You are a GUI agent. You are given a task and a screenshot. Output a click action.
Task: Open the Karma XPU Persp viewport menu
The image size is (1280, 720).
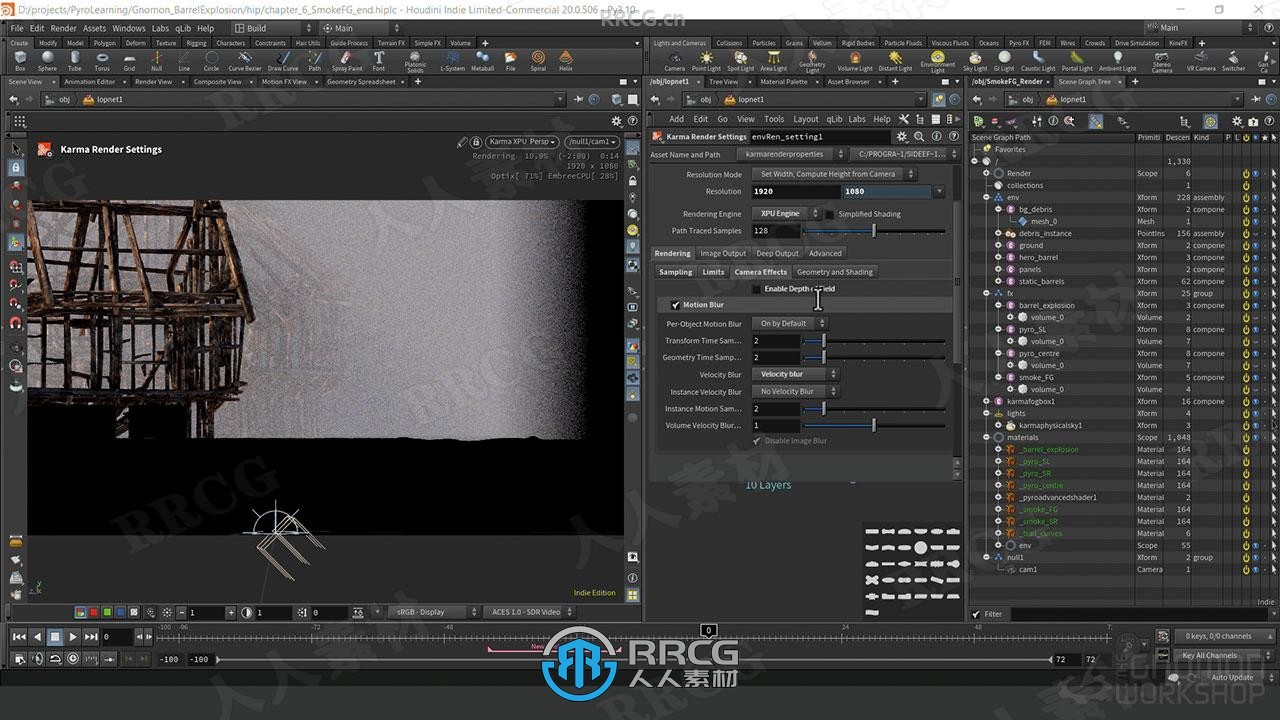tap(521, 142)
